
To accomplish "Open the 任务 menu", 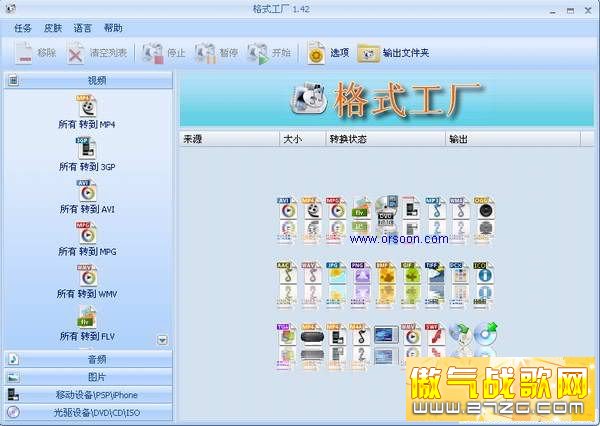I will [x=23, y=28].
